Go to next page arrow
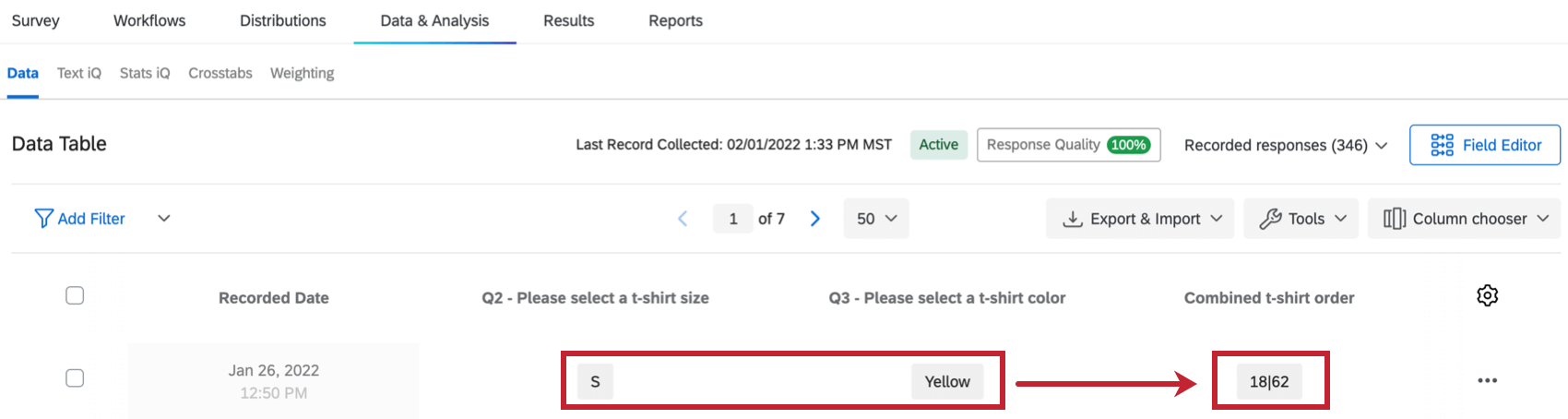Image resolution: width=1568 pixels, height=419 pixels. pyautogui.click(x=815, y=219)
